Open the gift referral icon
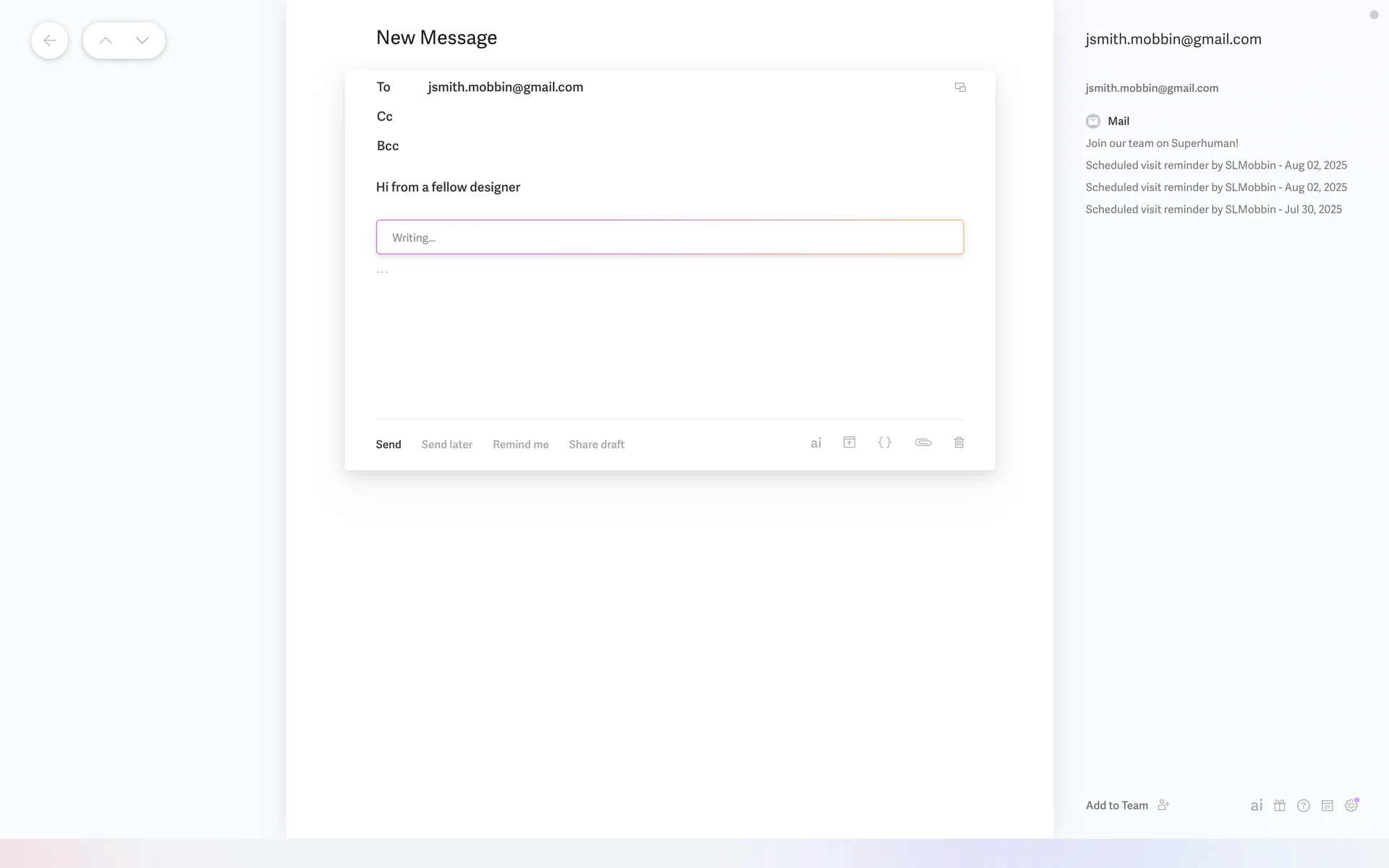 click(1279, 806)
